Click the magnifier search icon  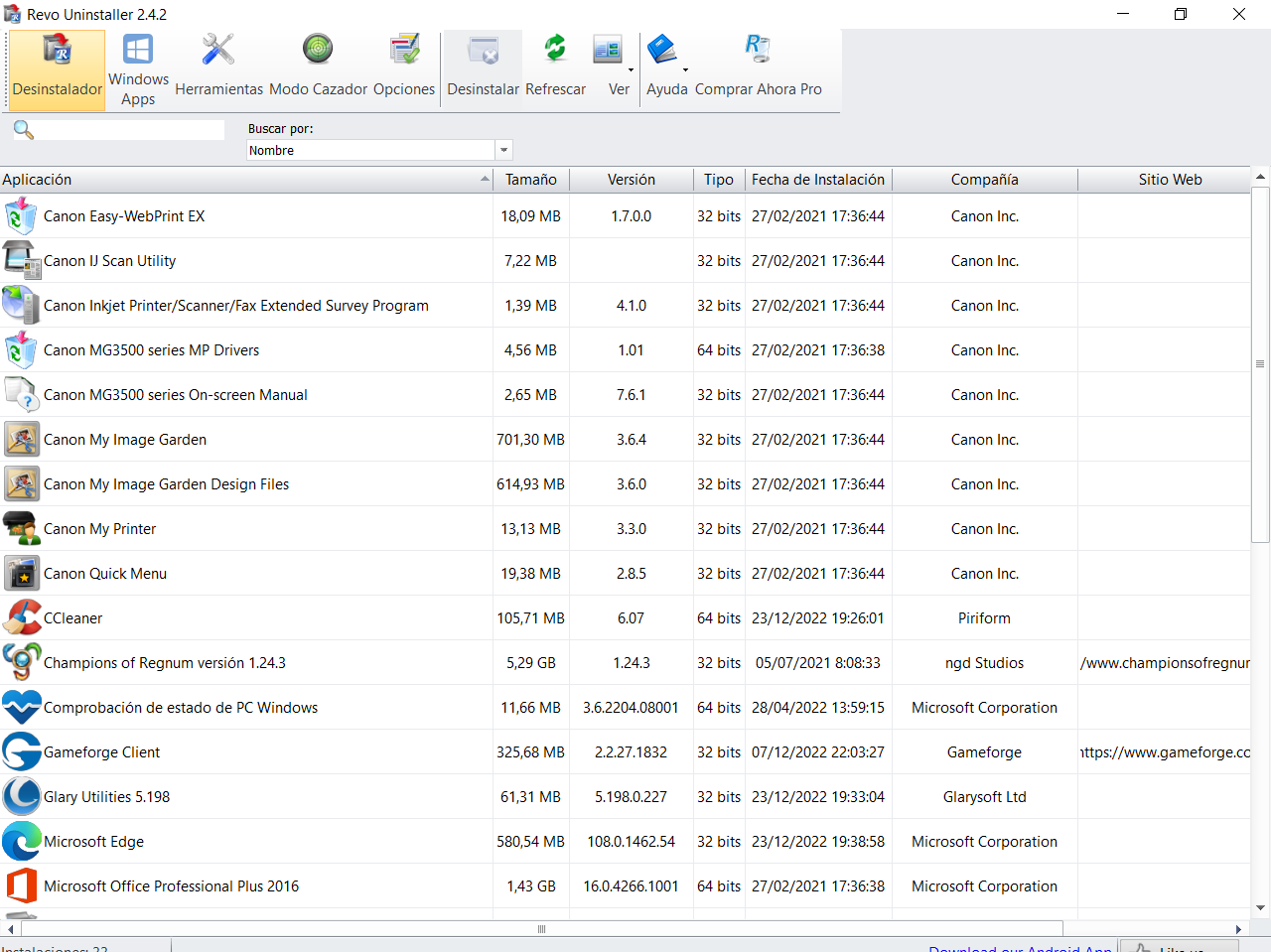click(23, 129)
